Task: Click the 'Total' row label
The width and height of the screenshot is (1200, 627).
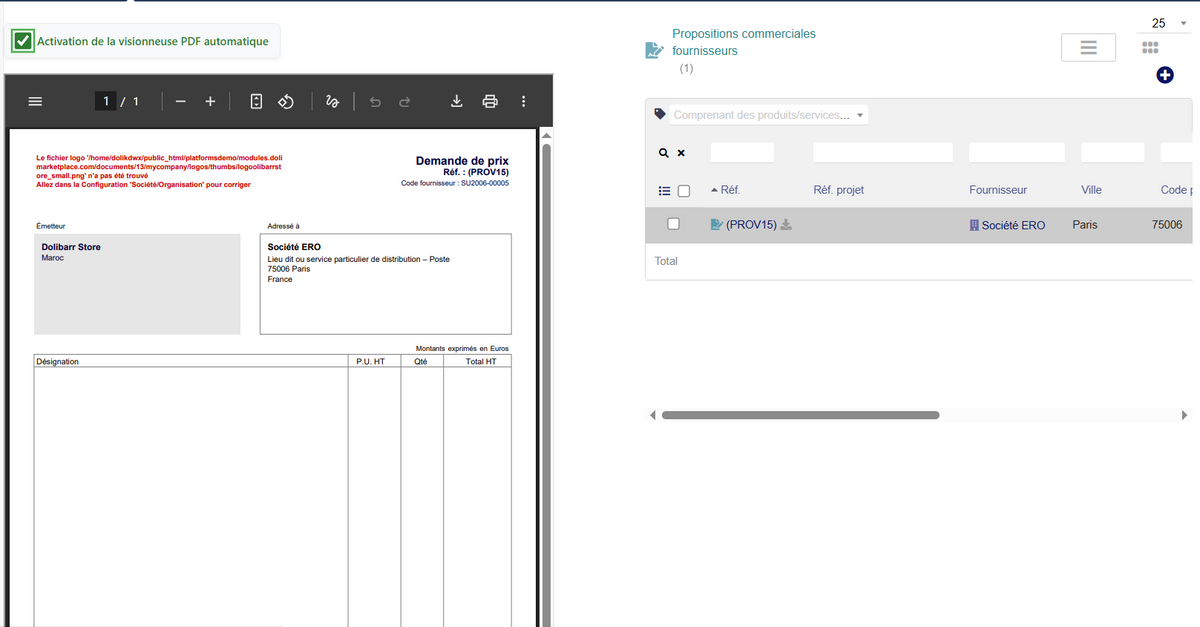Action: [x=666, y=261]
